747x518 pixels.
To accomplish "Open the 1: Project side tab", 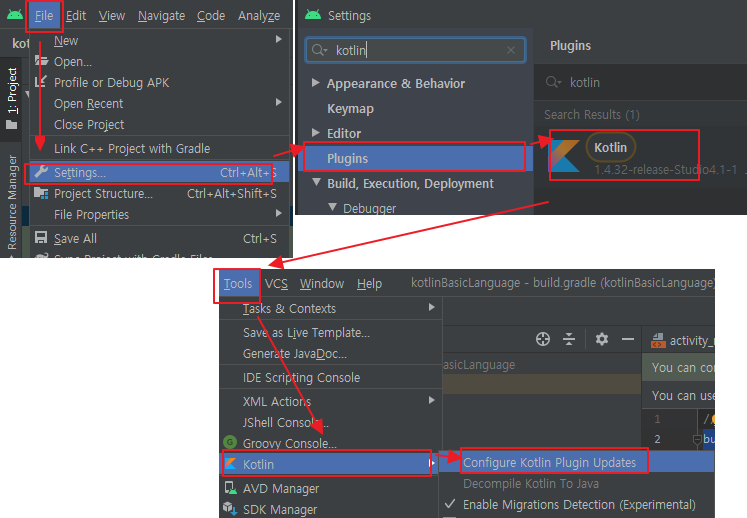I will 12,91.
